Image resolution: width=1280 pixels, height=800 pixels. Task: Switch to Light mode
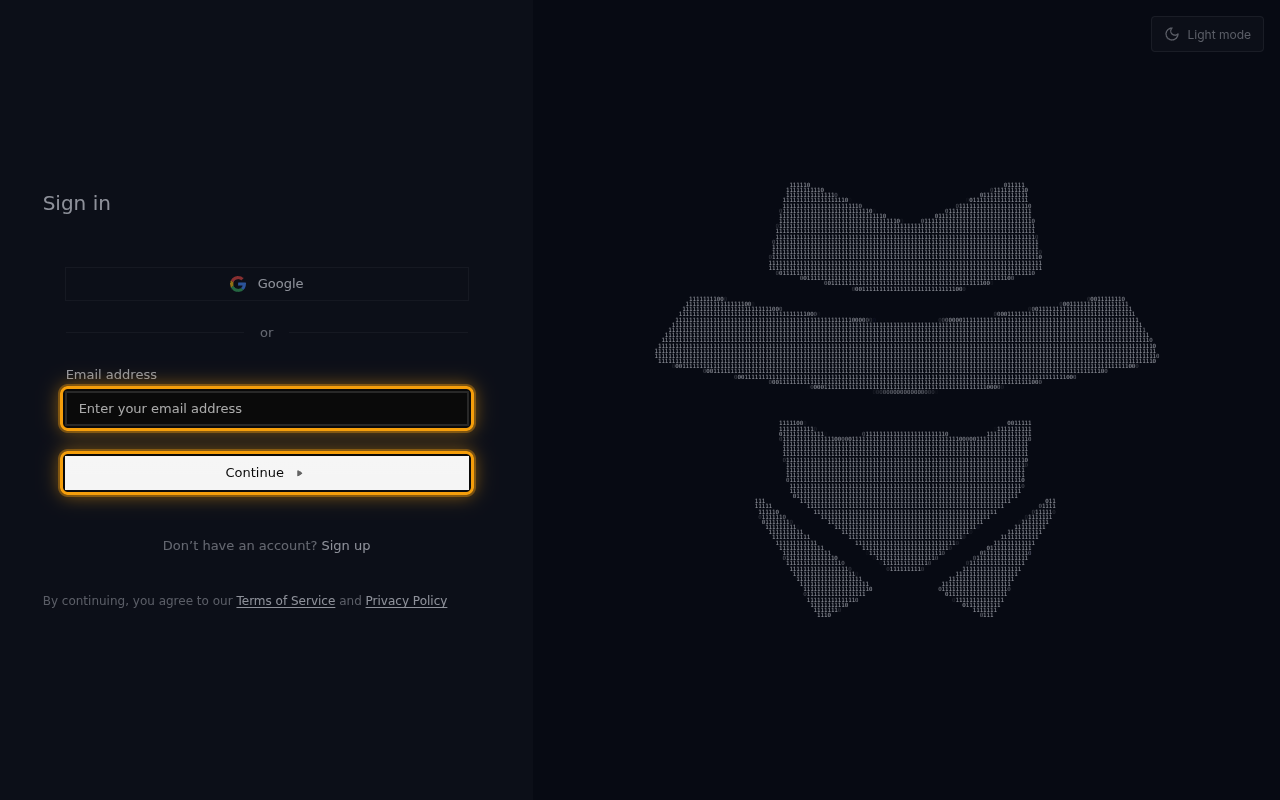click(1207, 34)
